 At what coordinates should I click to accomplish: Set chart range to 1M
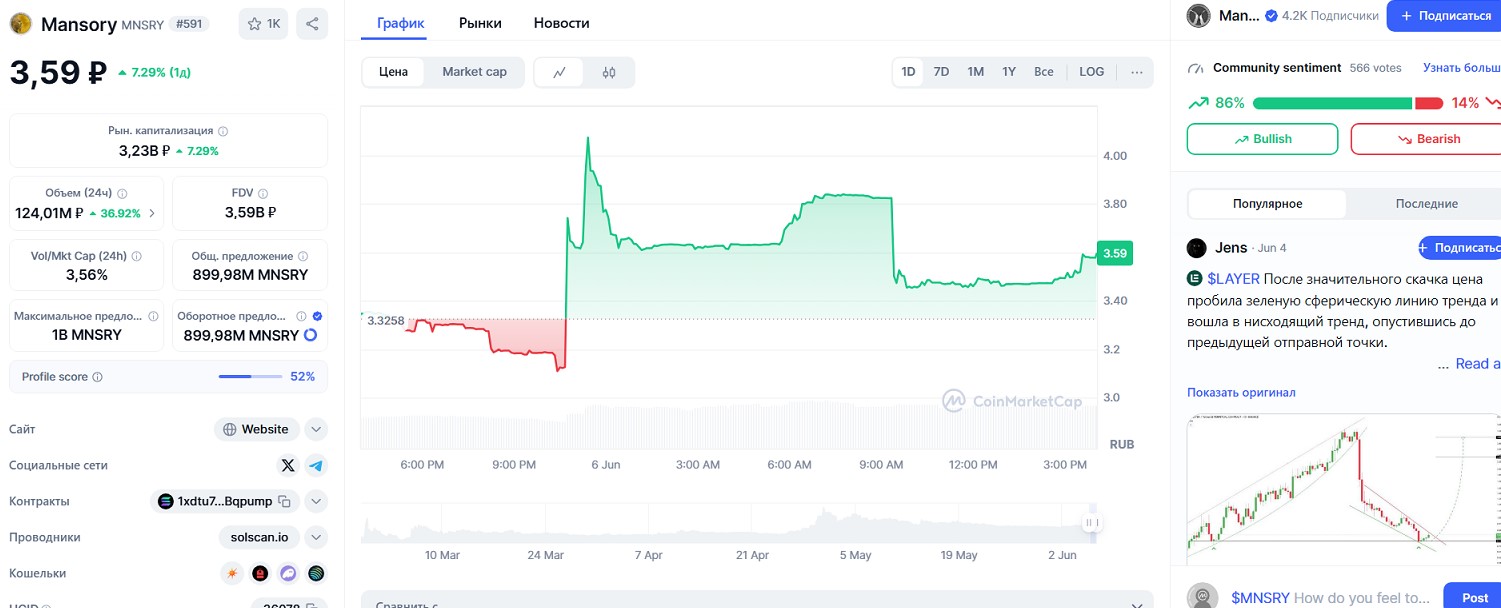click(x=975, y=72)
